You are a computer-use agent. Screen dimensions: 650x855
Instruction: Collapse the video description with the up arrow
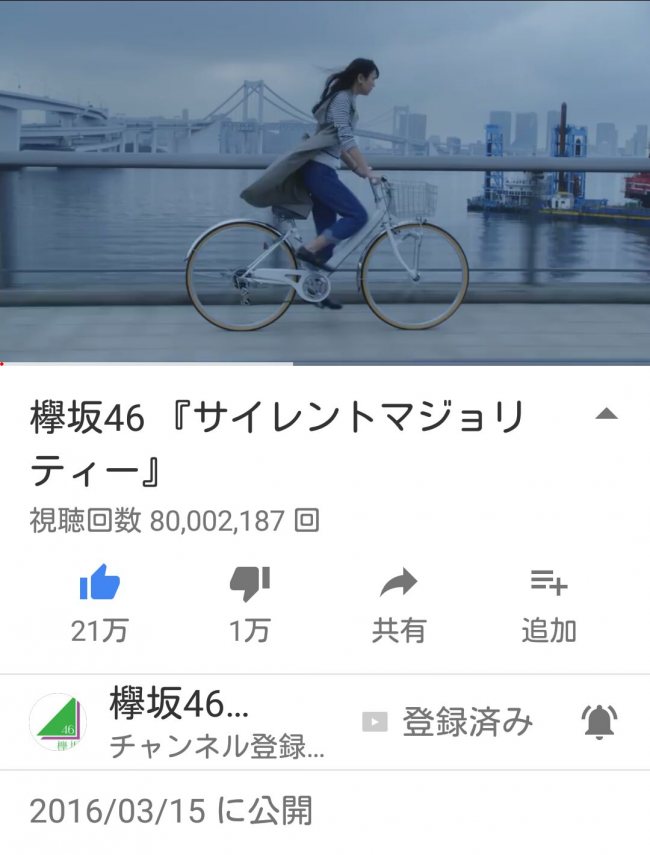click(x=606, y=414)
